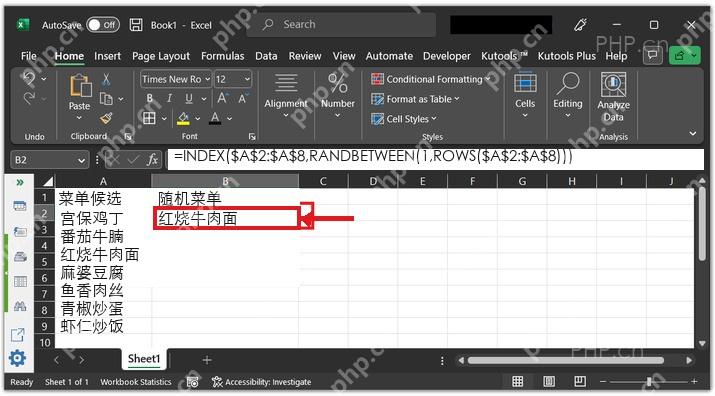Toggle the AutoSave switch

(x=103, y=25)
